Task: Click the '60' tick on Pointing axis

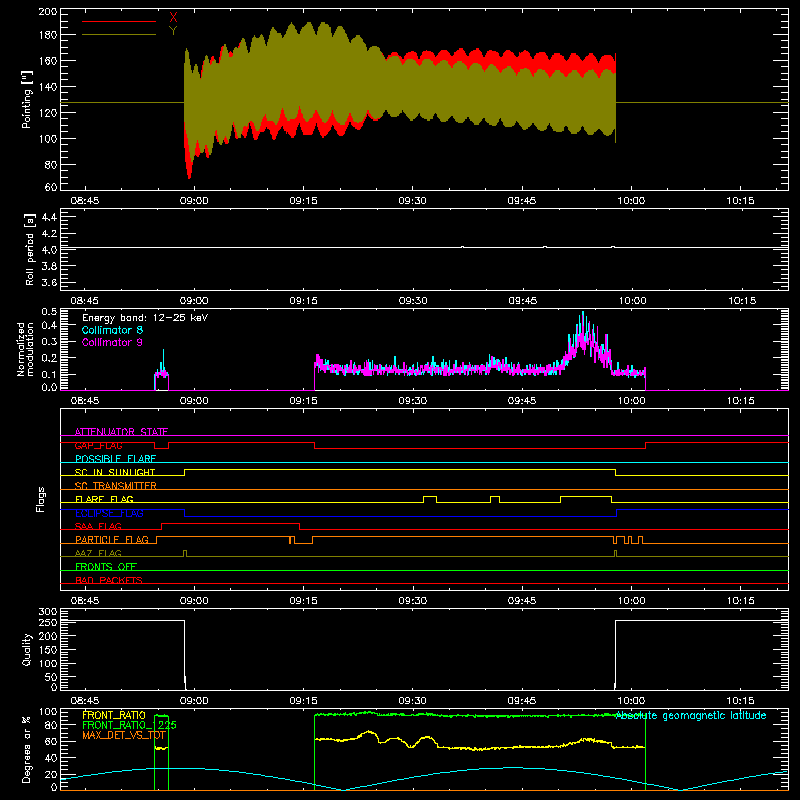Action: point(51,187)
